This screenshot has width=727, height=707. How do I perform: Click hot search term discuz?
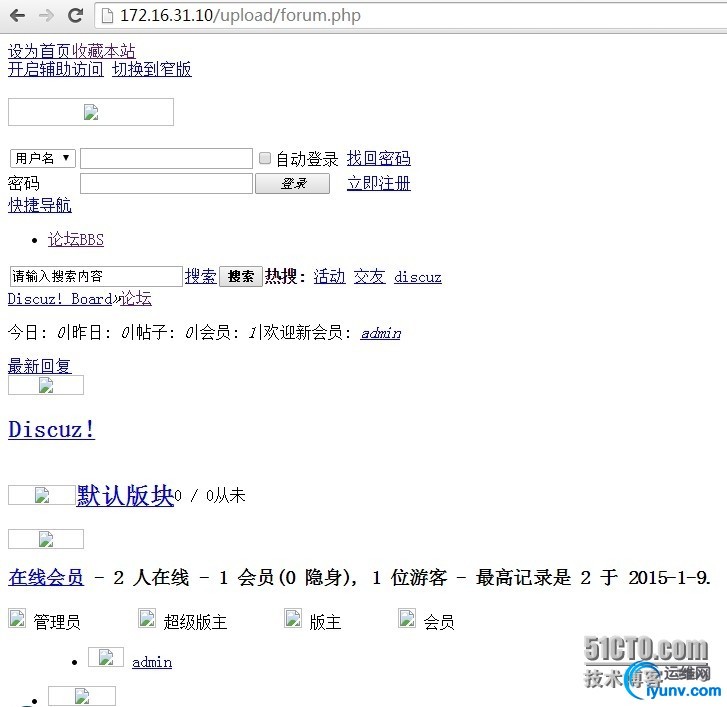[418, 277]
